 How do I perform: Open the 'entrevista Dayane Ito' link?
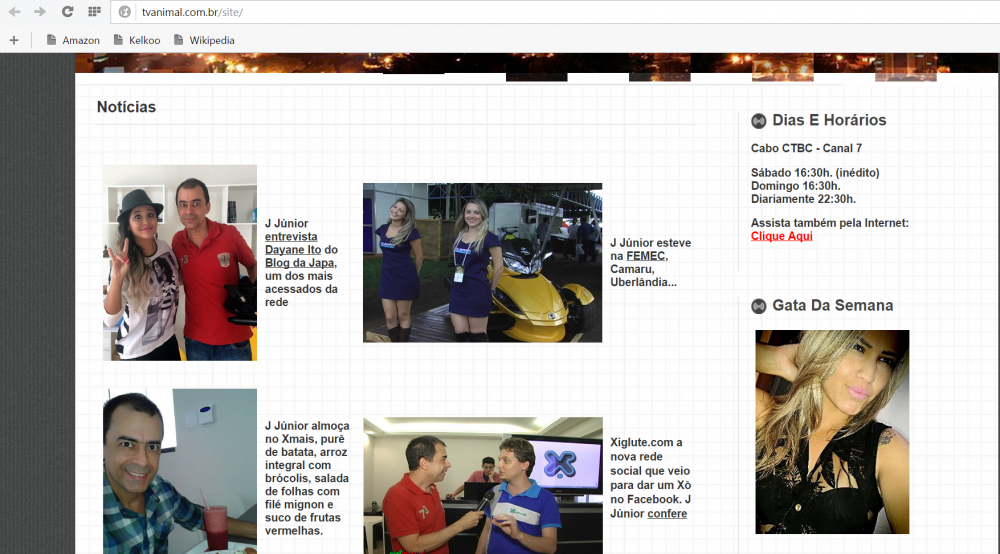click(291, 237)
